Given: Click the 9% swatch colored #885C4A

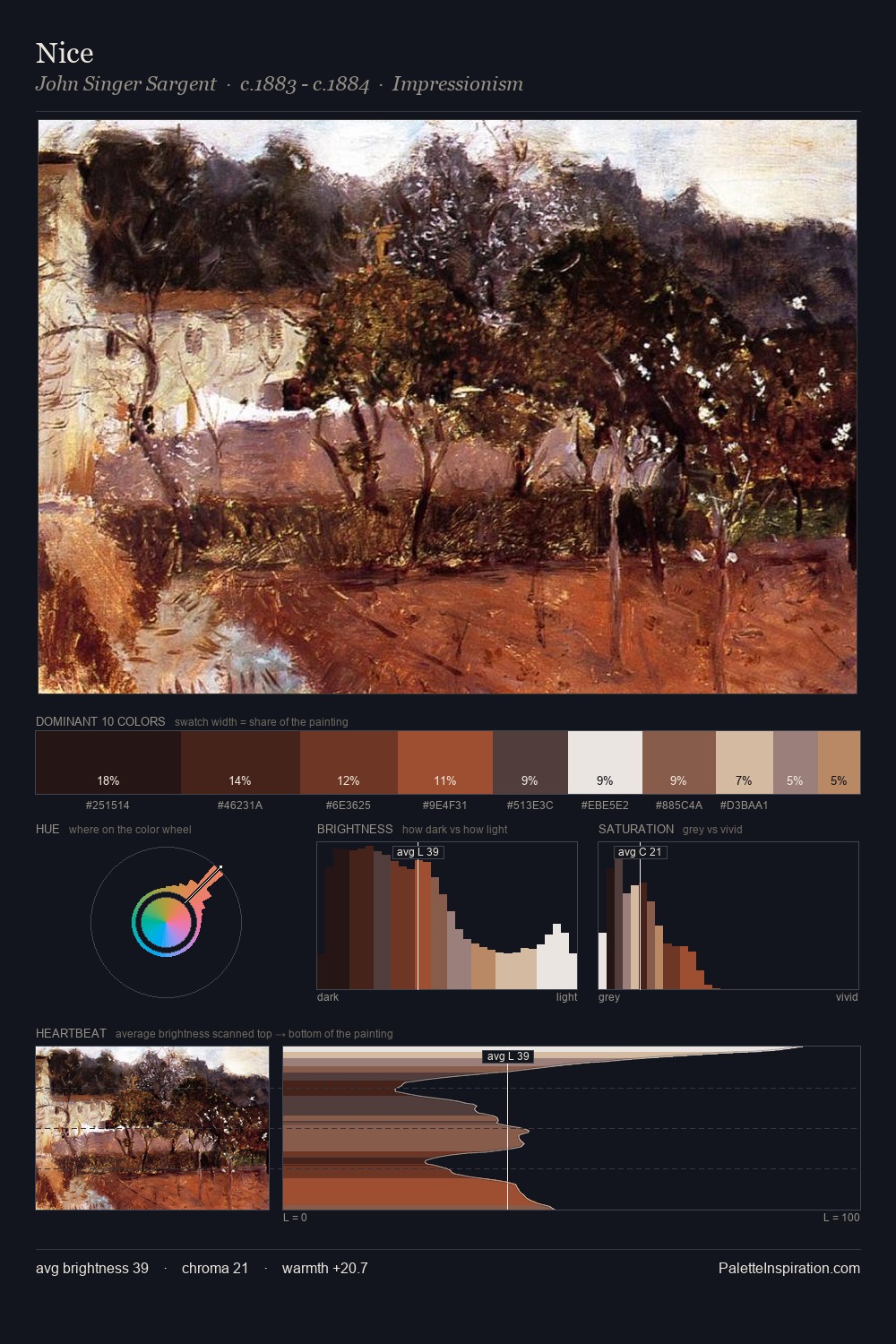Looking at the screenshot, I should [679, 762].
